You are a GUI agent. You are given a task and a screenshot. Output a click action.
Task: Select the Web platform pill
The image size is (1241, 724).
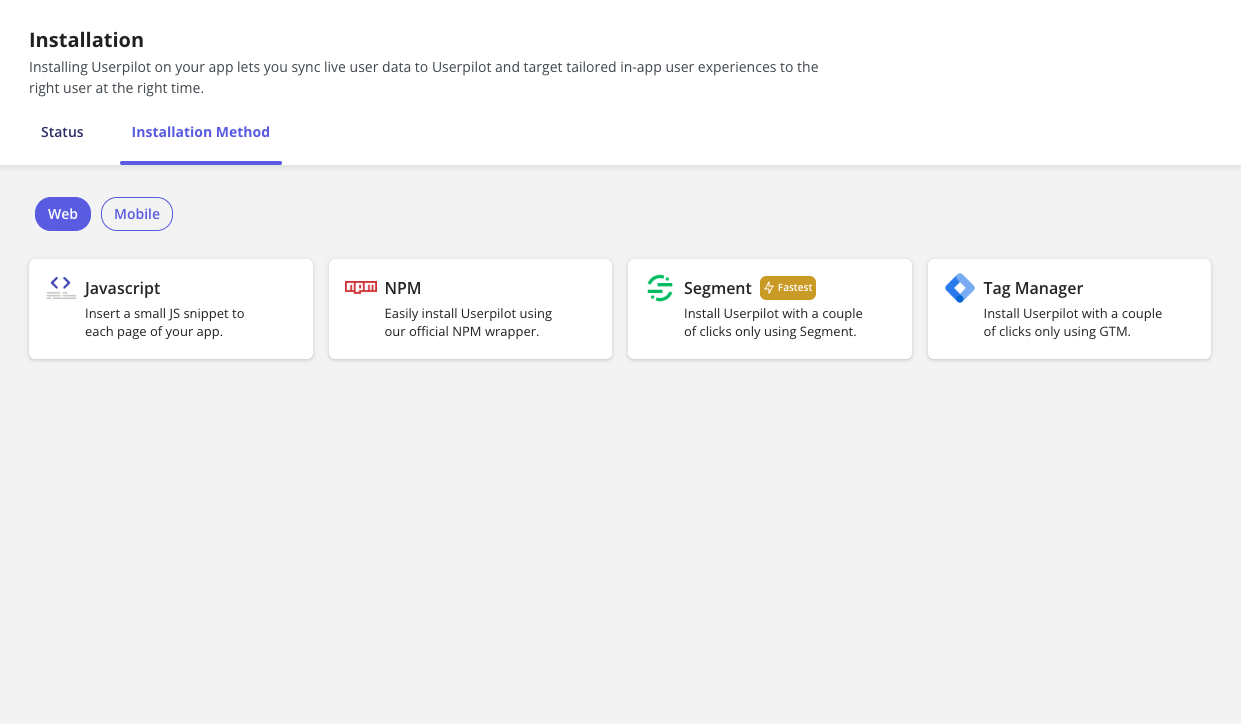[x=63, y=214]
